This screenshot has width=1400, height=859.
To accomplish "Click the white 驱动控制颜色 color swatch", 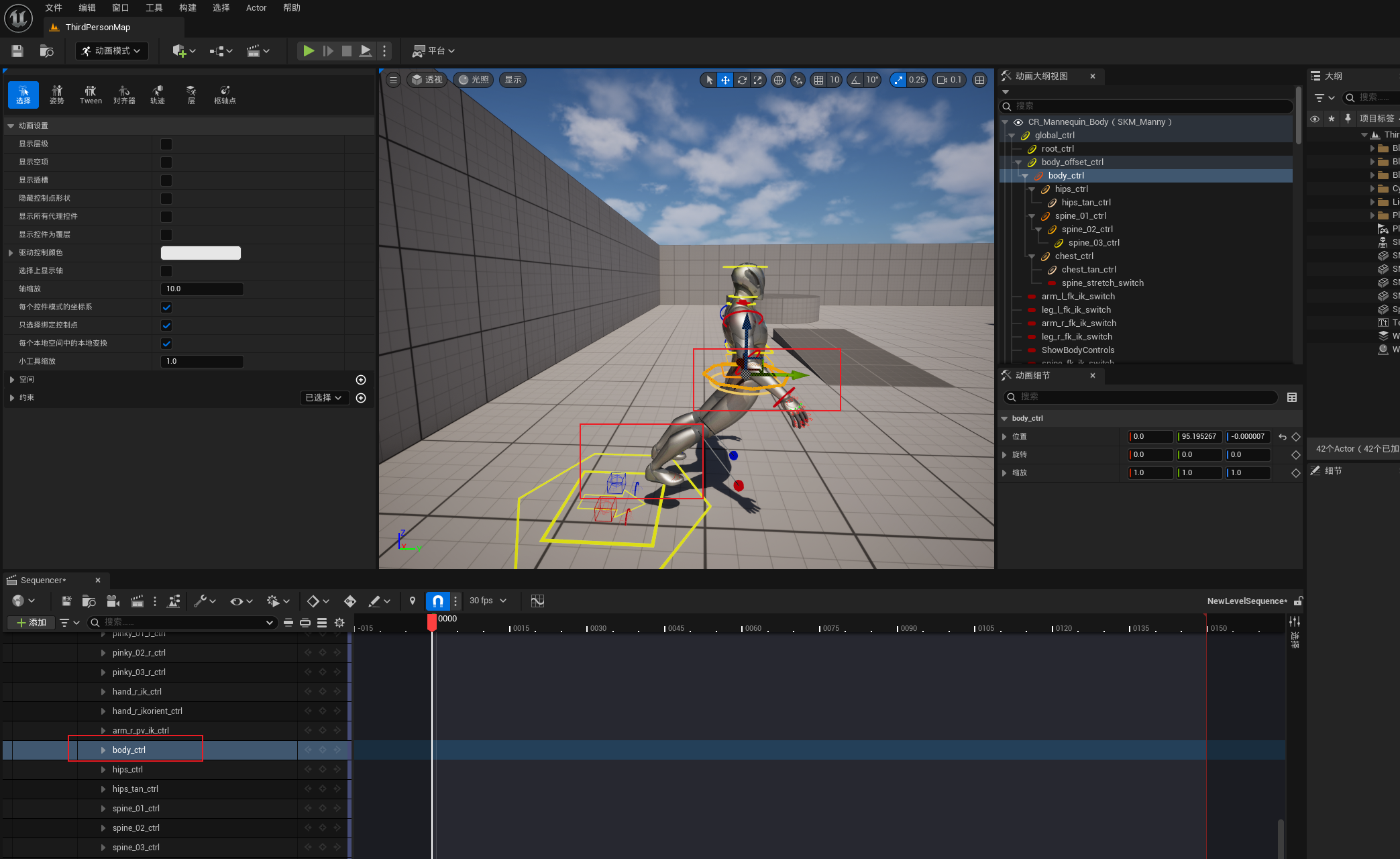I will [x=201, y=253].
